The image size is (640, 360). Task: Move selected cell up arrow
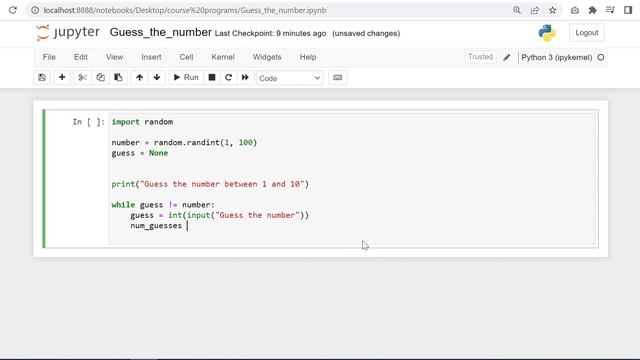140,78
